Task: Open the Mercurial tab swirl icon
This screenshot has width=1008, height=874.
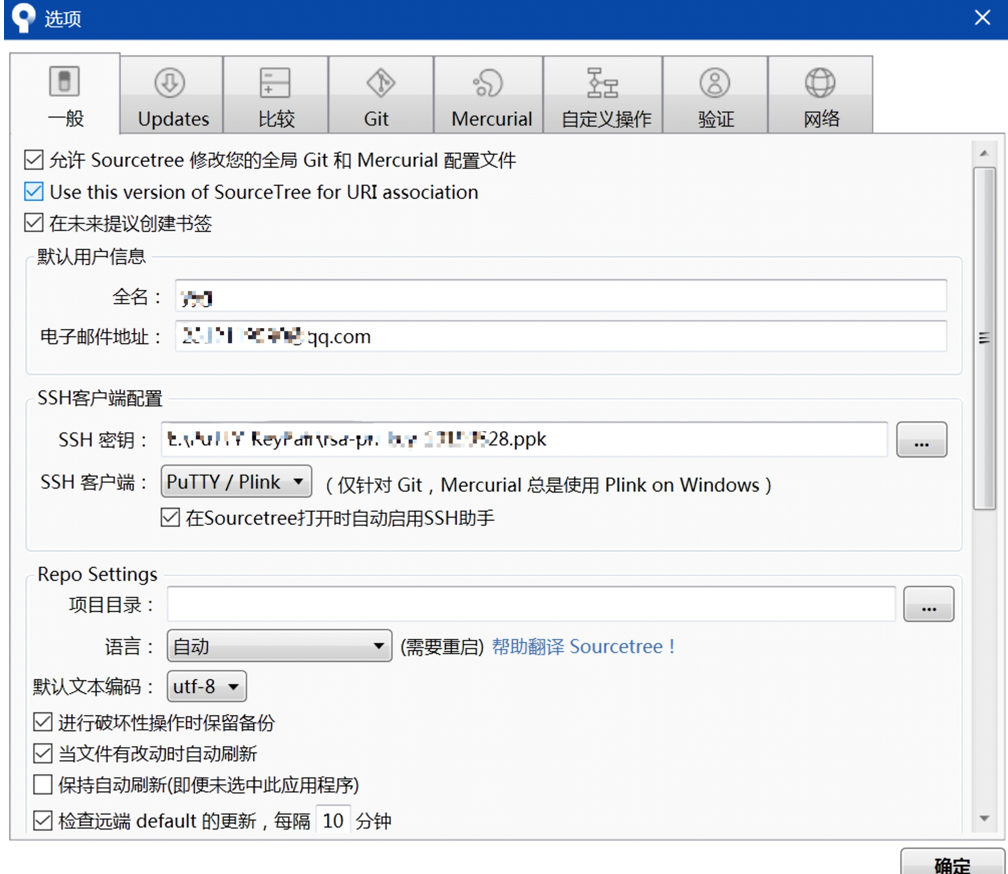Action: point(488,83)
